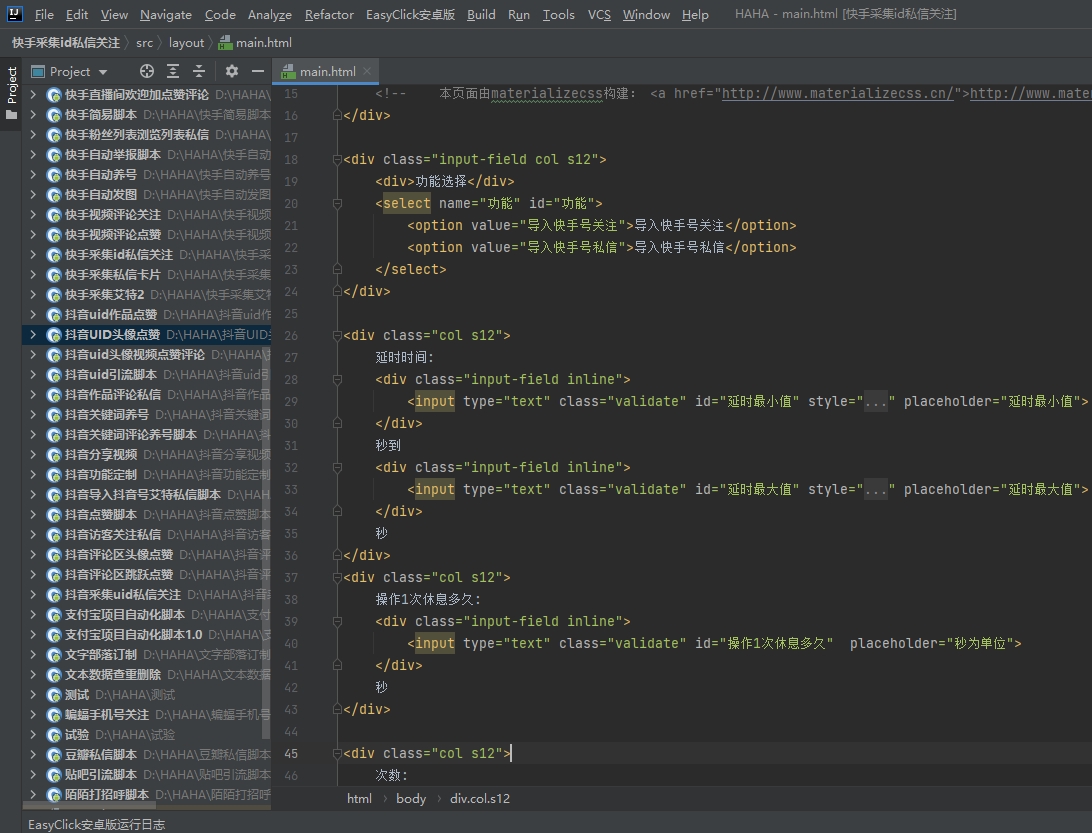
Task: Click module icon of 抖音关键词养号
Action: coord(54,415)
